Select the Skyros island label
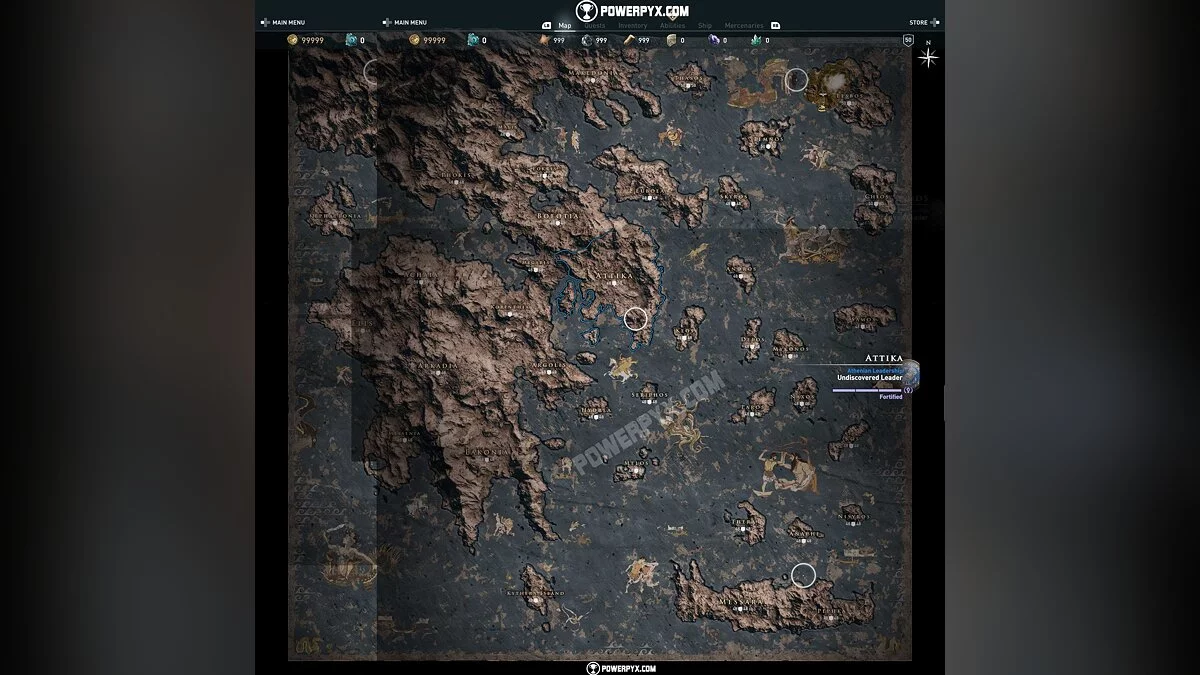The height and width of the screenshot is (675, 1200). pos(733,196)
